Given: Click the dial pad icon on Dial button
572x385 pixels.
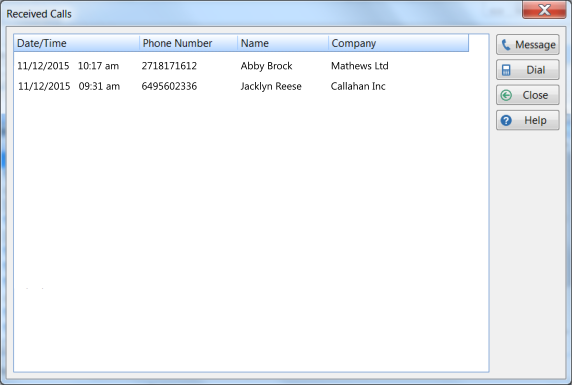Looking at the screenshot, I should click(x=506, y=70).
